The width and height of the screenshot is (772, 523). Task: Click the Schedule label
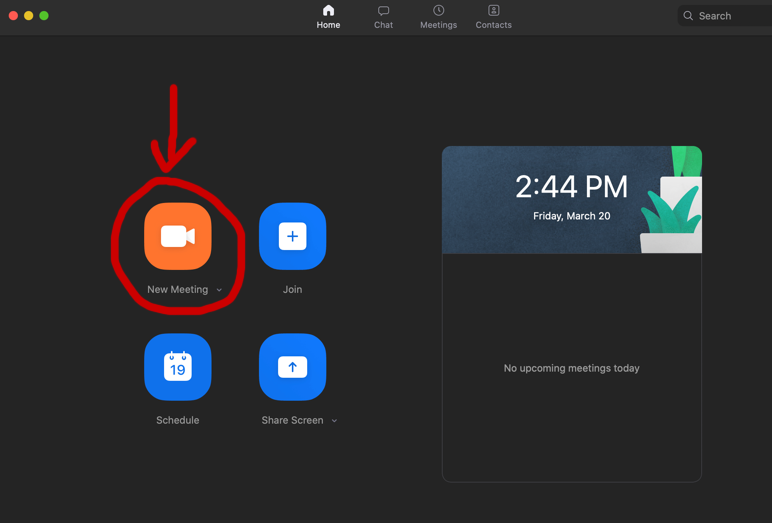[178, 420]
